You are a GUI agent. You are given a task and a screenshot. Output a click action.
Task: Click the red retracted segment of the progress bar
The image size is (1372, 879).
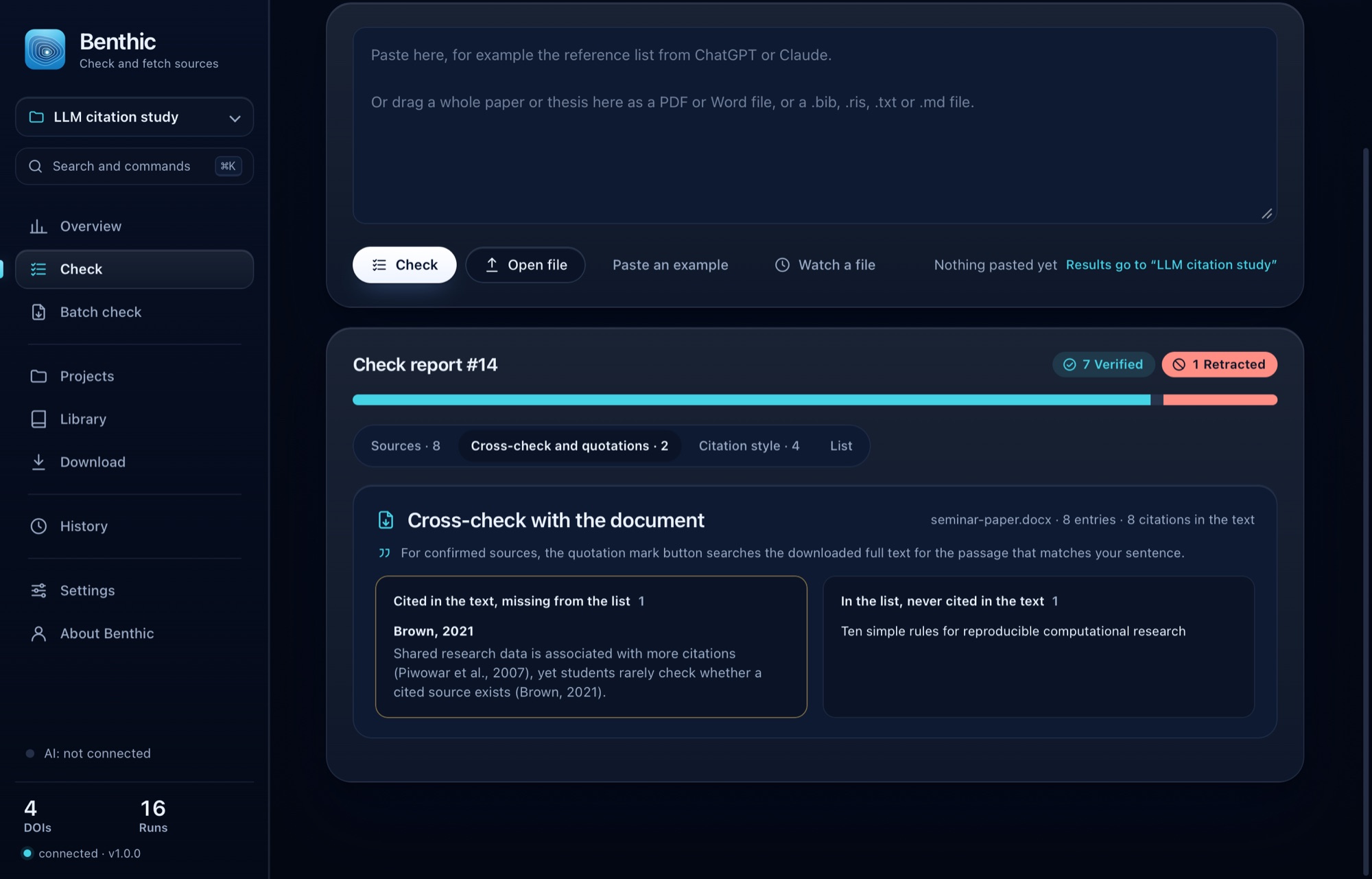1220,400
